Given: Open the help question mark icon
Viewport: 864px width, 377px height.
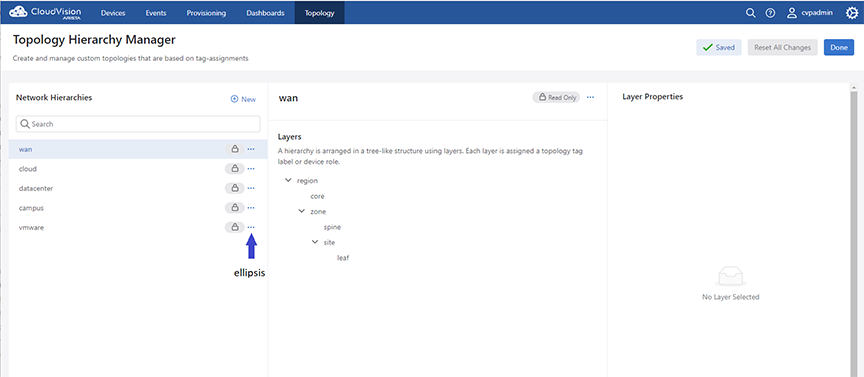Looking at the screenshot, I should point(770,13).
